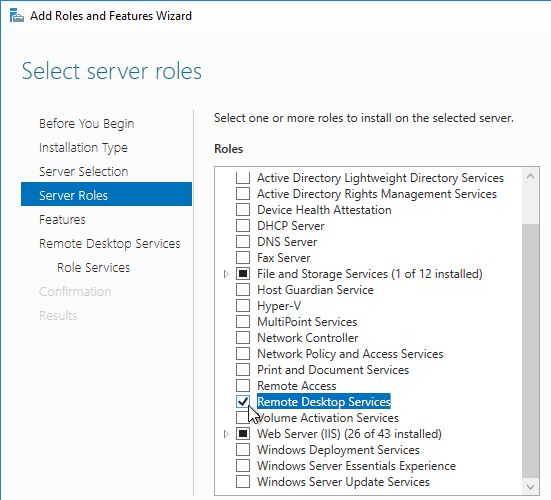Image resolution: width=551 pixels, height=500 pixels.
Task: Expand the Web Server (IIS) node
Action: point(226,434)
